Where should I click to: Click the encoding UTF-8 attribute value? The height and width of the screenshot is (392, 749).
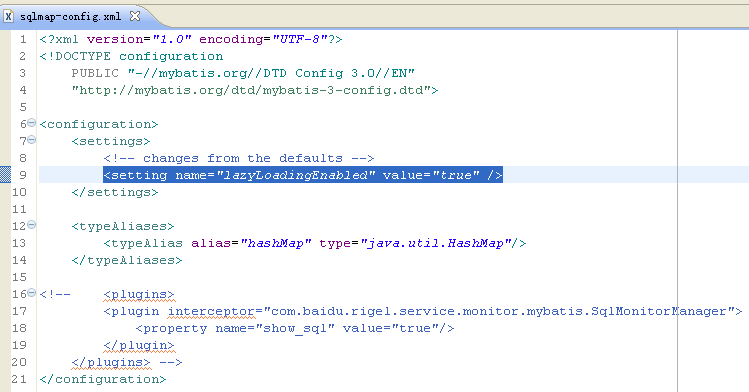tap(300, 39)
